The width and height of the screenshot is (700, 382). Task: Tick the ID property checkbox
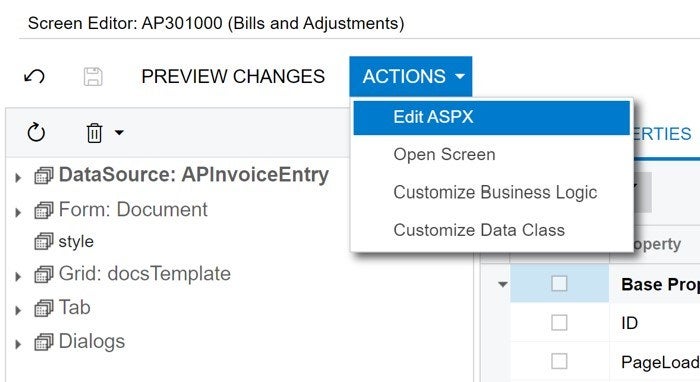pos(559,322)
